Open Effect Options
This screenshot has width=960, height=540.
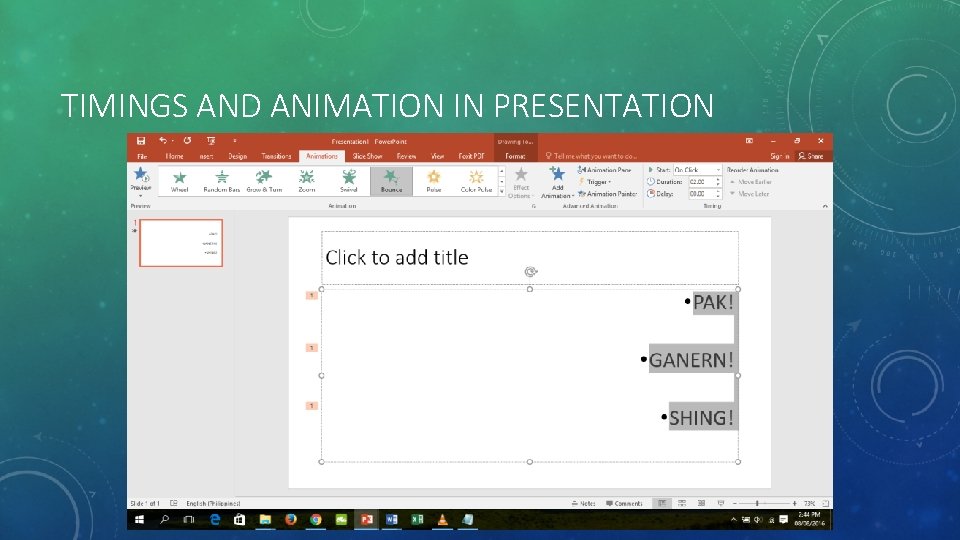(521, 182)
